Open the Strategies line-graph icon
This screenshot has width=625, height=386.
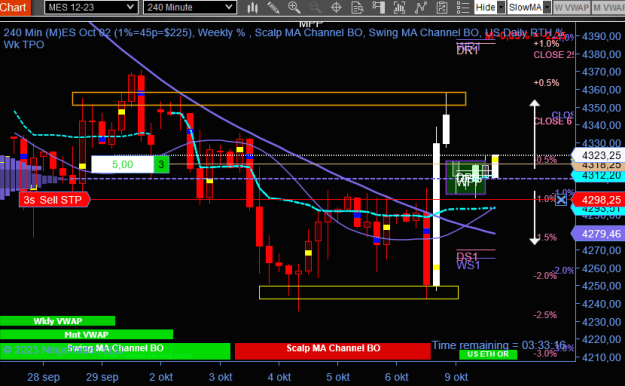click(421, 7)
